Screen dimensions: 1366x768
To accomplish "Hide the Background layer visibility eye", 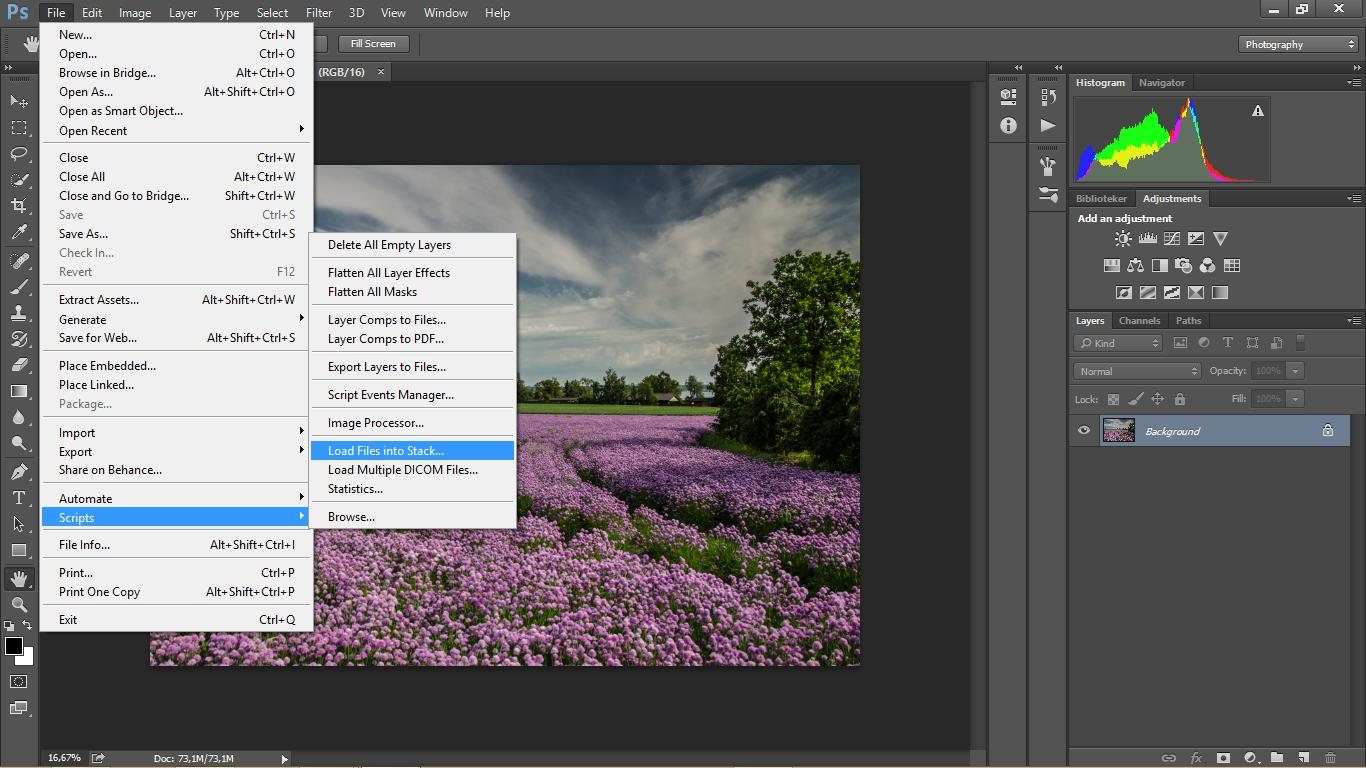I will 1083,431.
